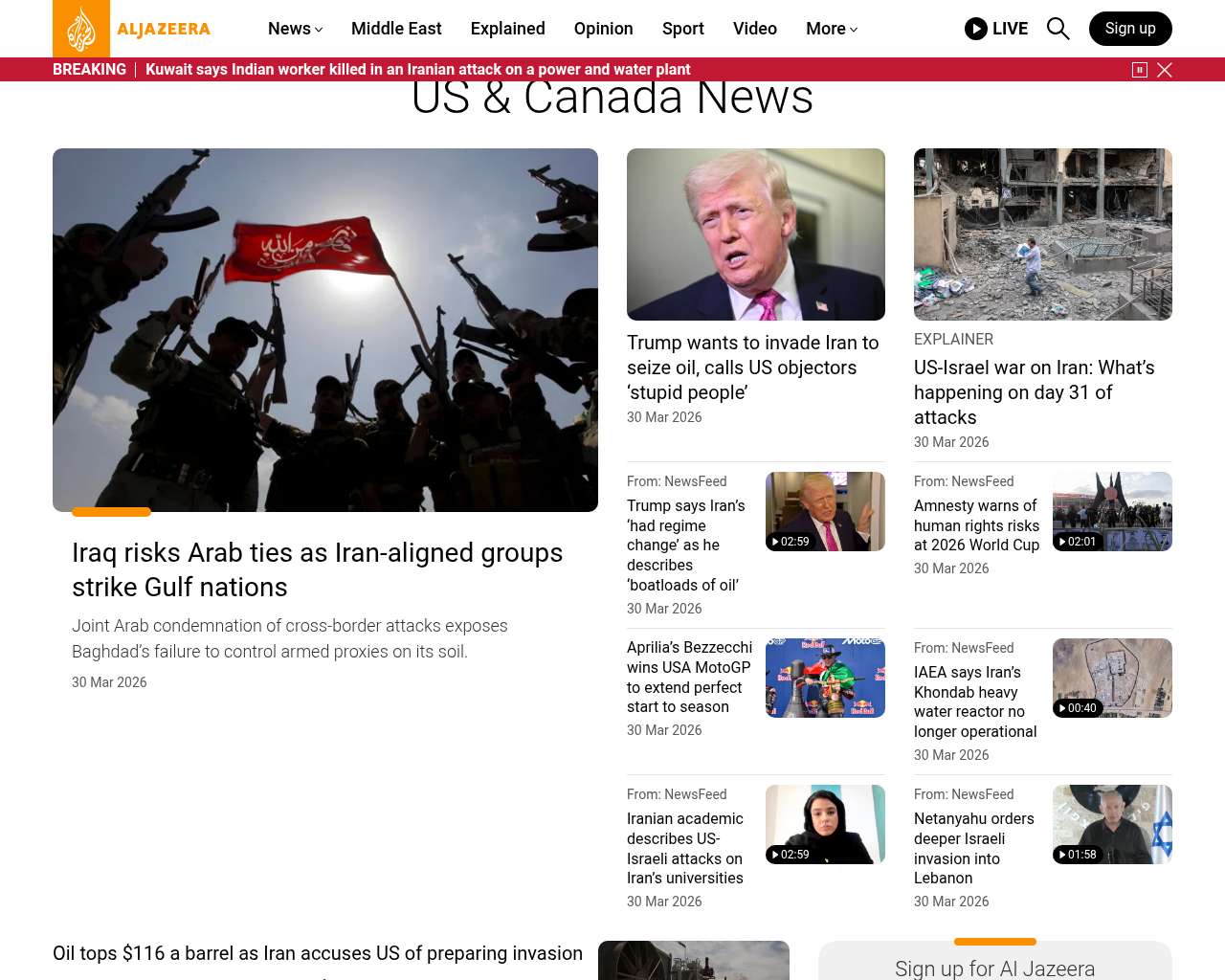Image resolution: width=1225 pixels, height=980 pixels.
Task: Open Oil tops $116 a barrel headline
Action: click(x=318, y=953)
